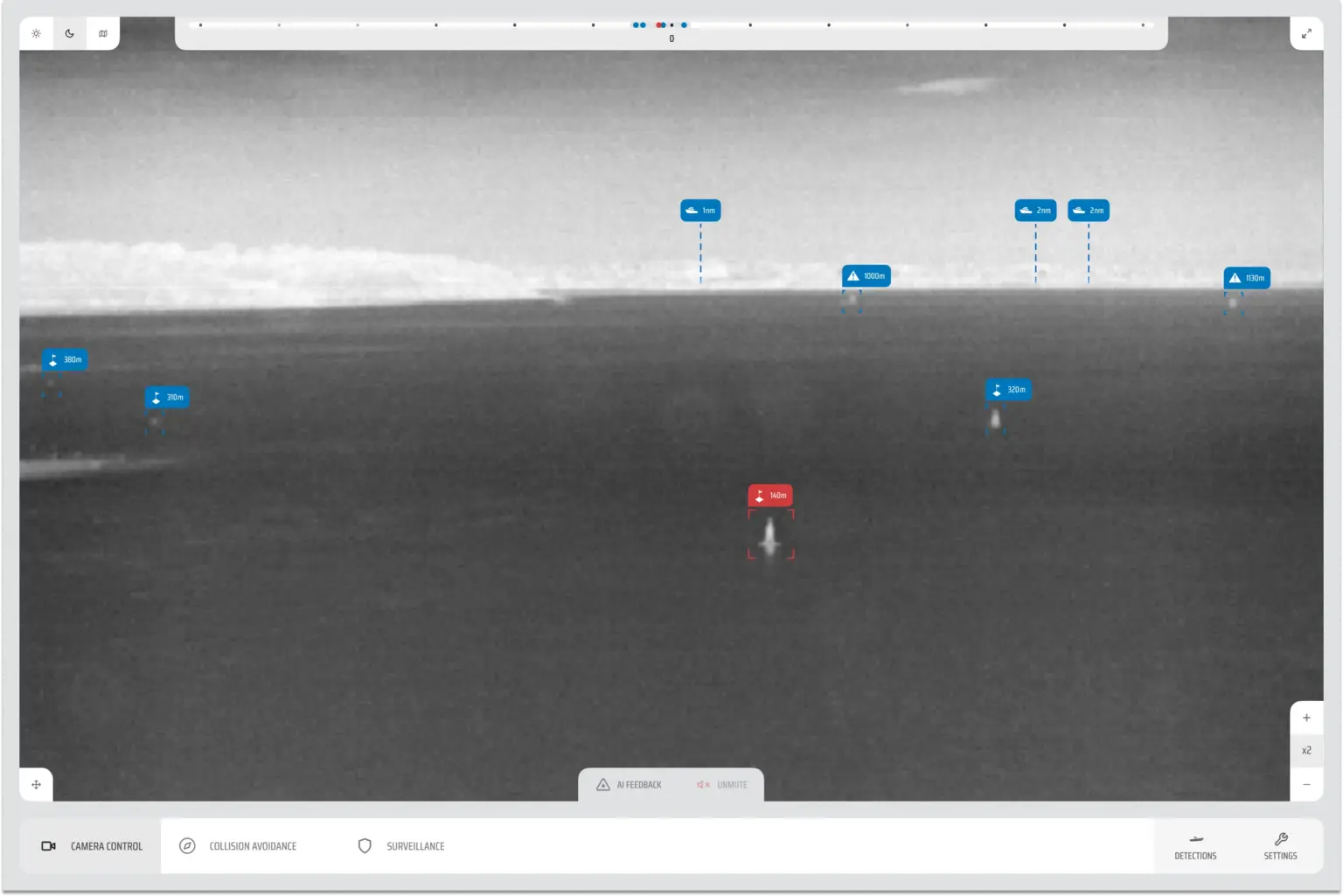Open the map view icon

point(103,34)
